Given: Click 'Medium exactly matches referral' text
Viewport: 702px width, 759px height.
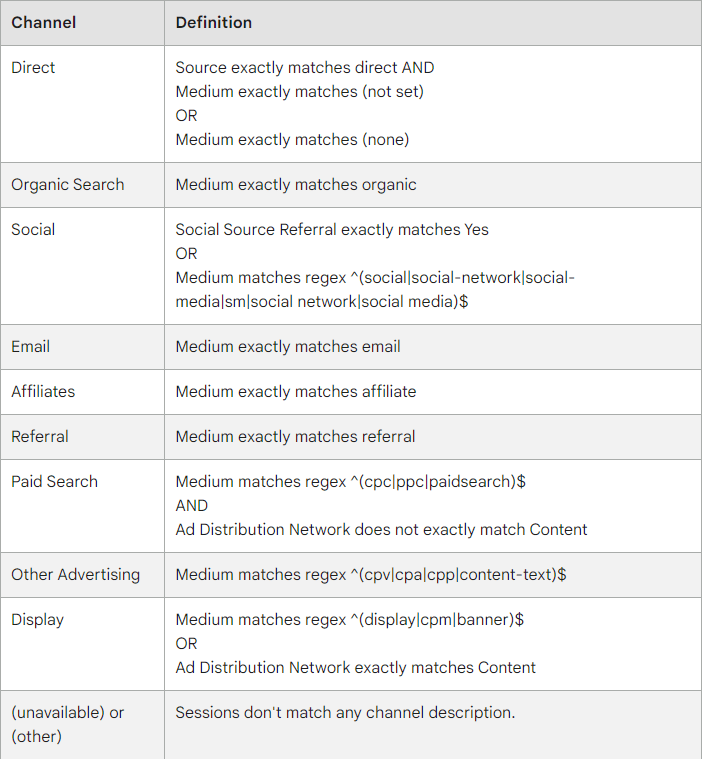Looking at the screenshot, I should point(295,437).
